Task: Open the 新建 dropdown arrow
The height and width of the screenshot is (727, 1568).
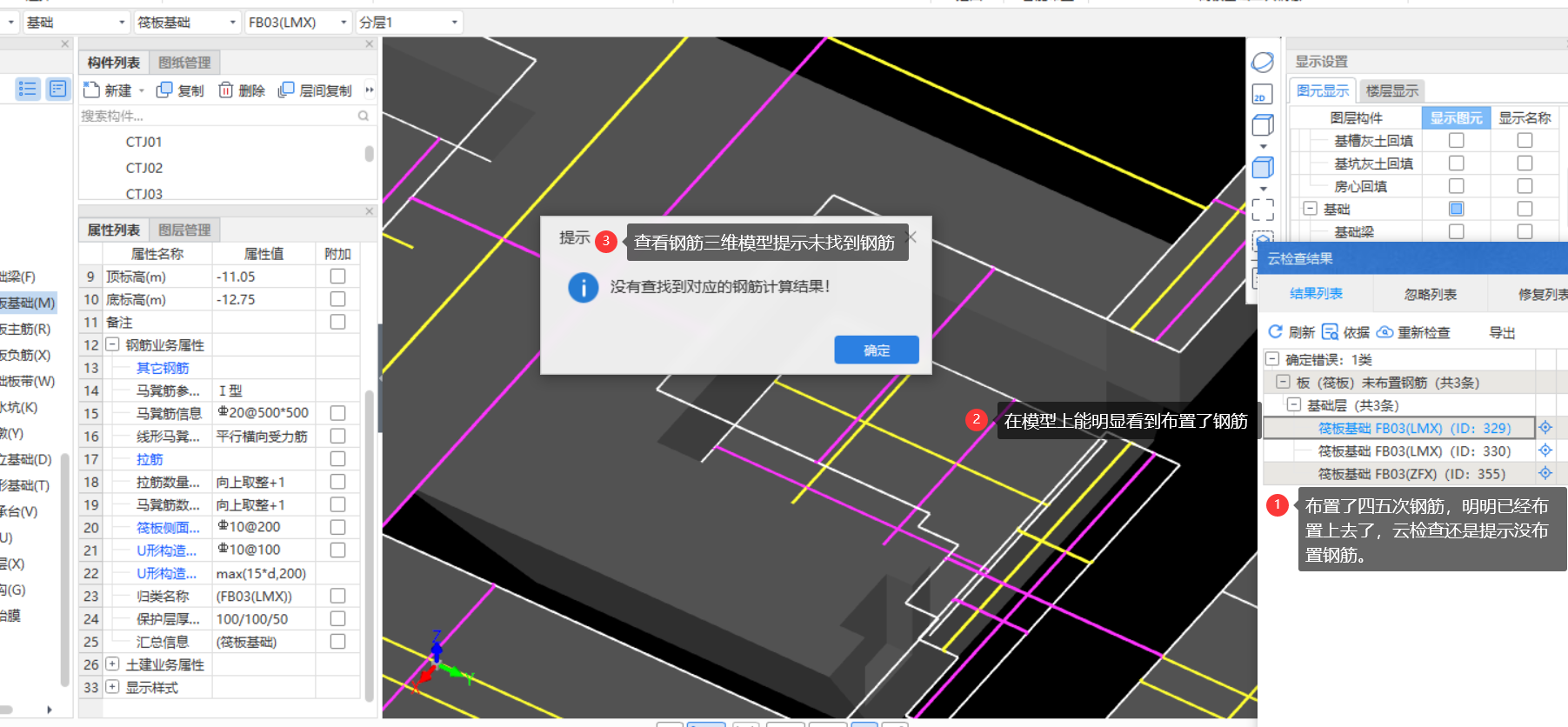Action: coord(142,90)
